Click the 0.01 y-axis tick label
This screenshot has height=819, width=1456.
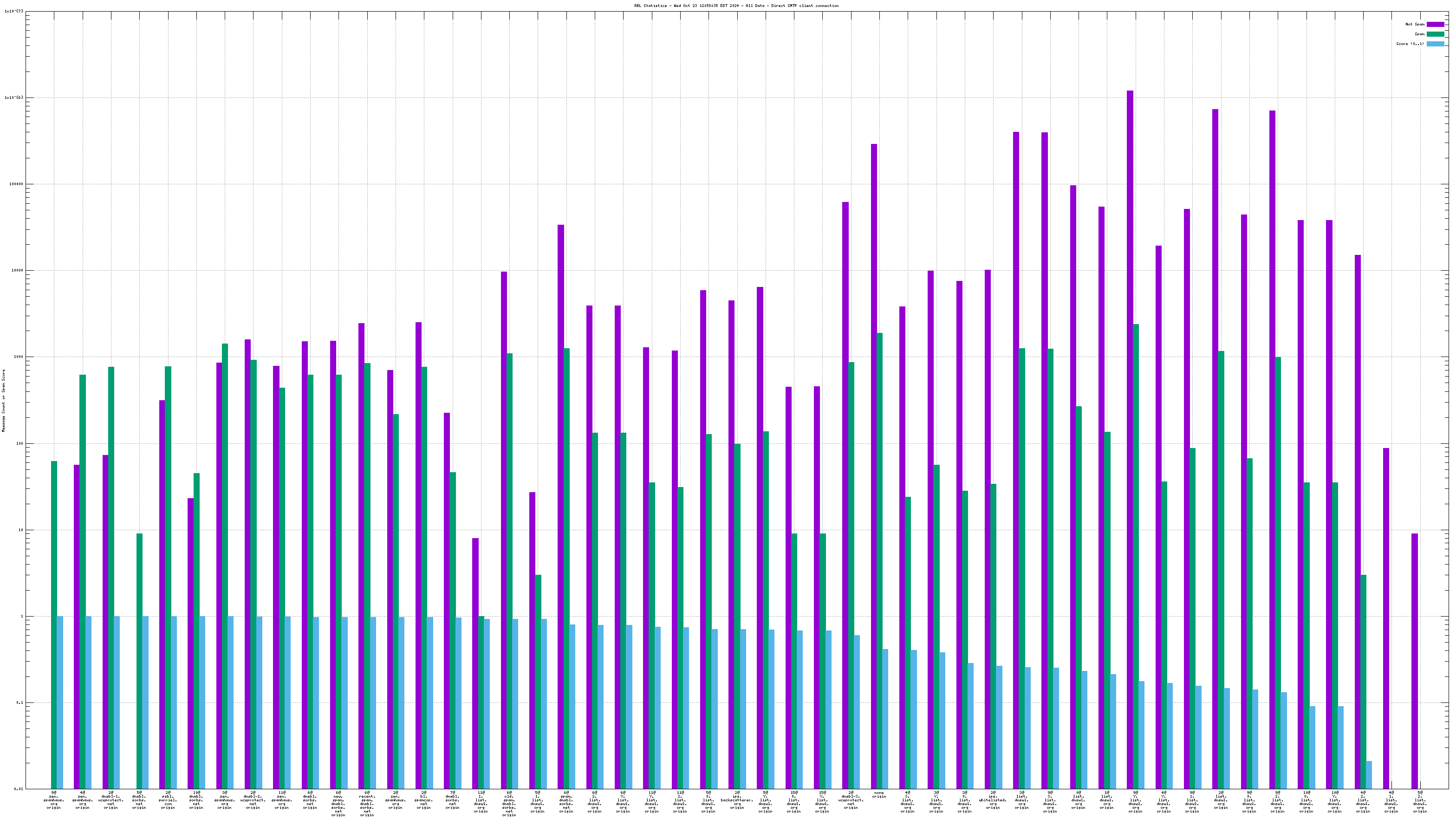point(18,789)
